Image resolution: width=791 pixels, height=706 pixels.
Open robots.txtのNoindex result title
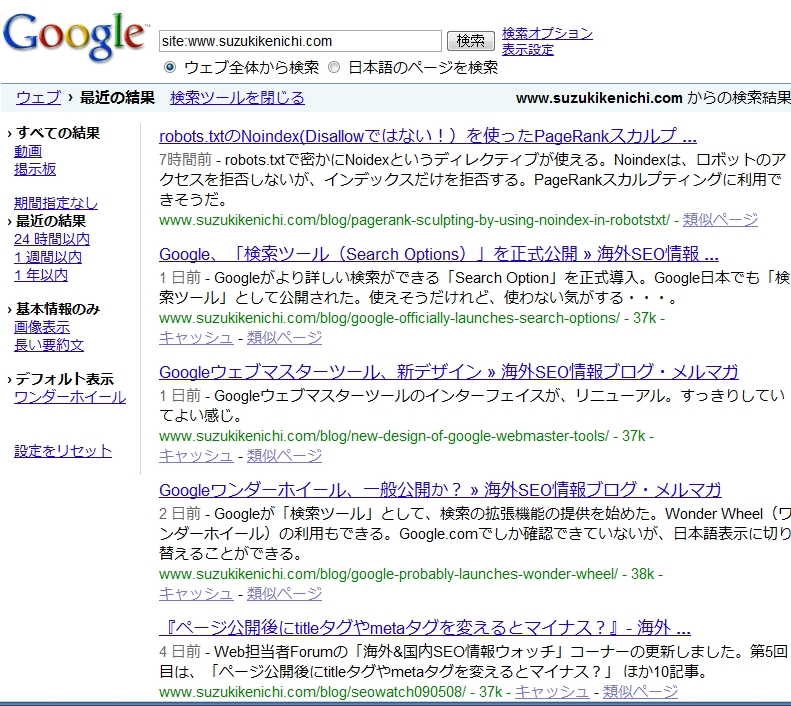428,136
